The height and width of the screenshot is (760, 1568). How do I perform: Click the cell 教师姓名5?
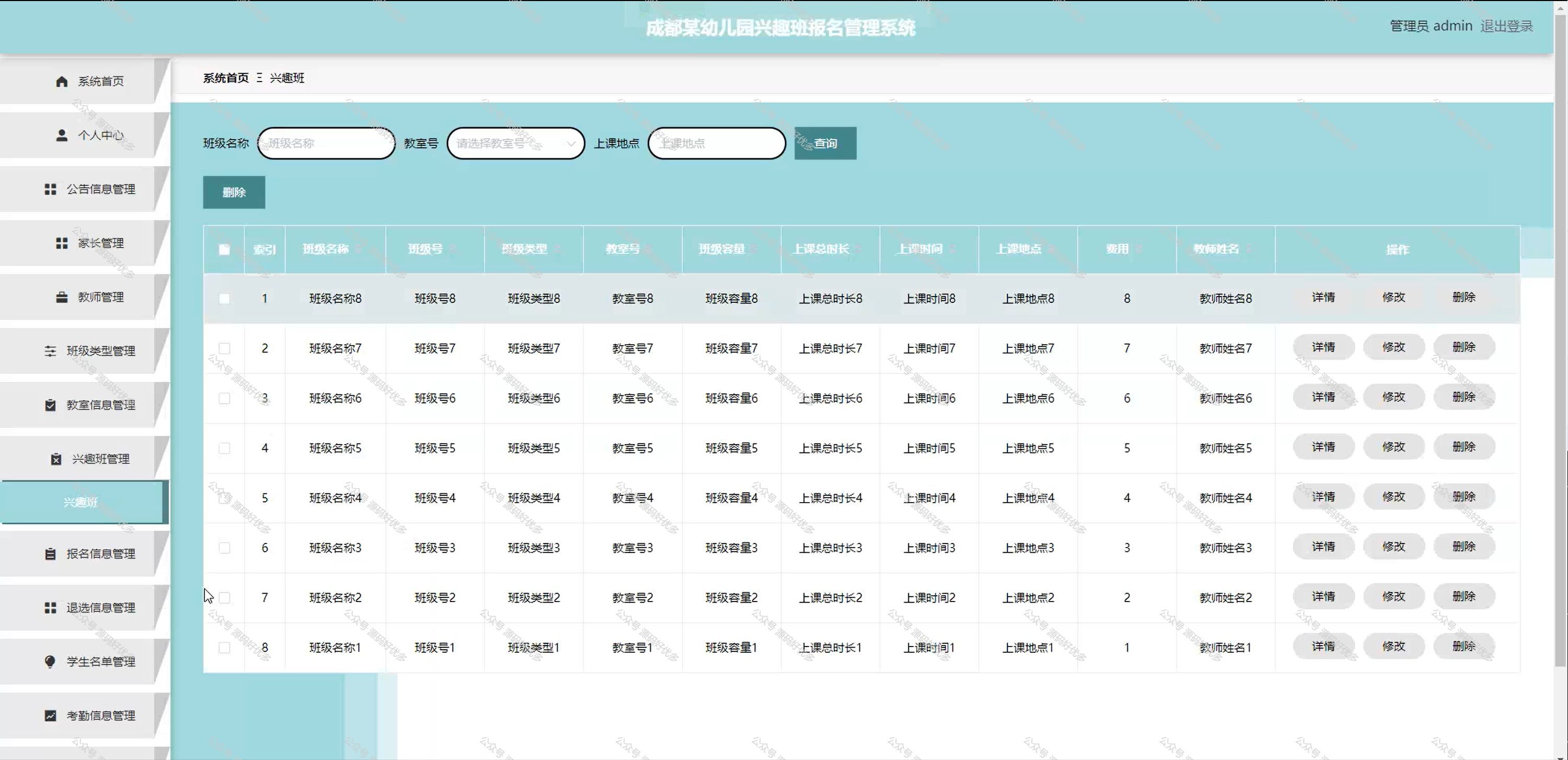coord(1226,448)
